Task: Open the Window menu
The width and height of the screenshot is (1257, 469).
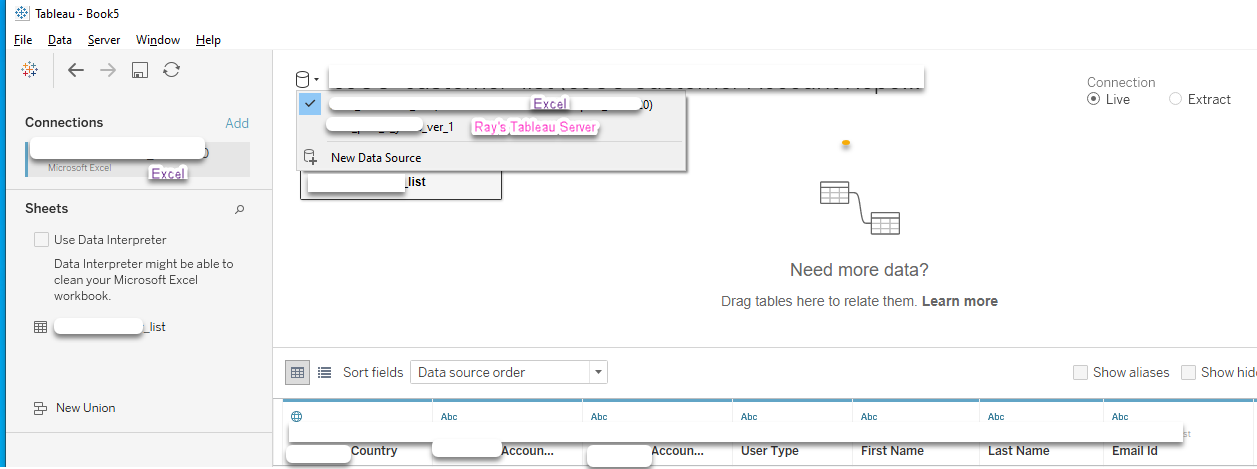Action: point(158,40)
